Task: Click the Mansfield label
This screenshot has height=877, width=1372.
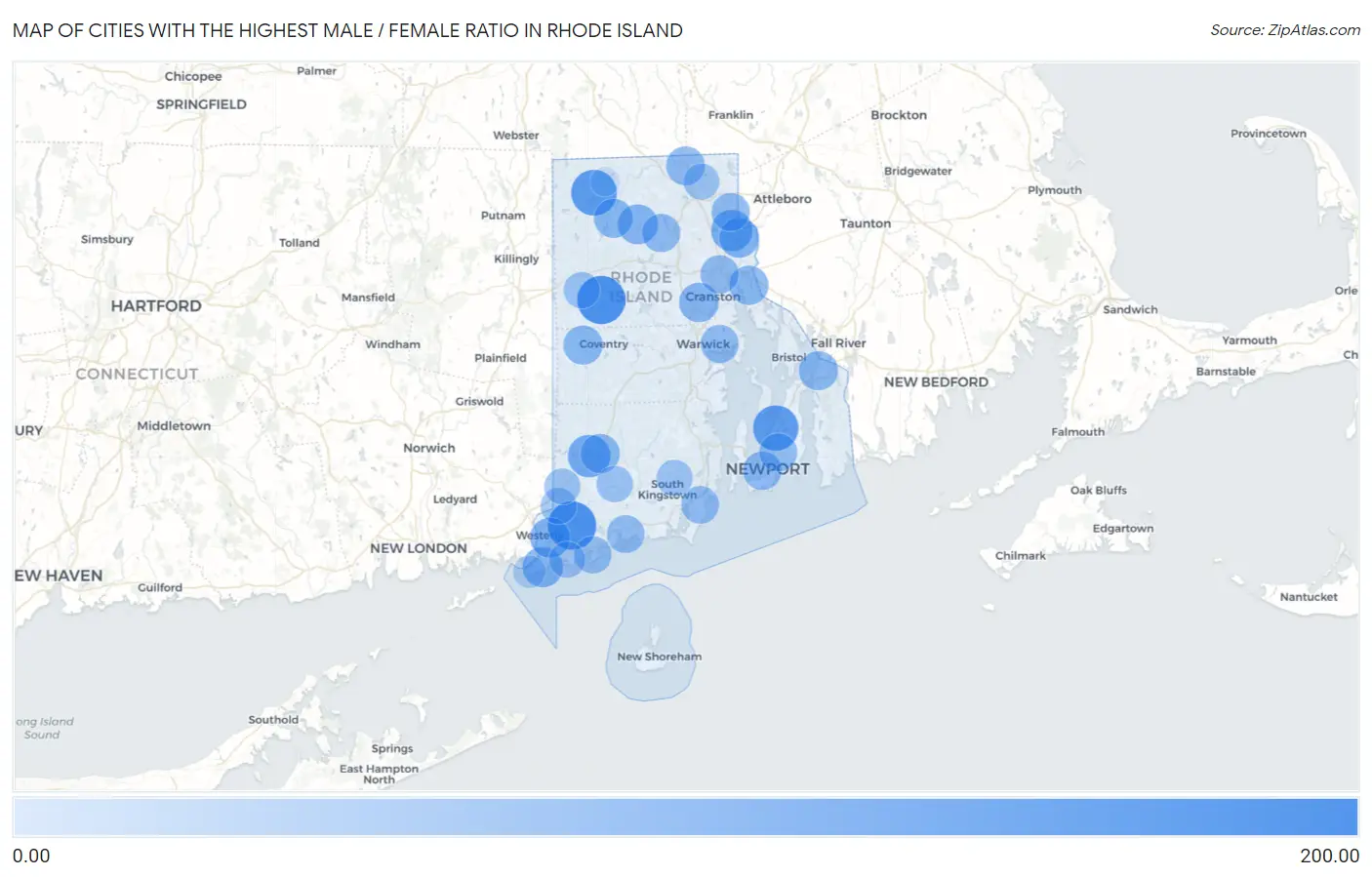Action: point(368,298)
